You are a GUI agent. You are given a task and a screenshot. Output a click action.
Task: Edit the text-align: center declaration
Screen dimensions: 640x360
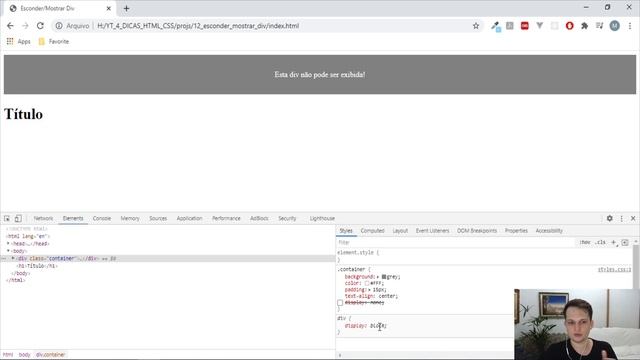coord(371,296)
